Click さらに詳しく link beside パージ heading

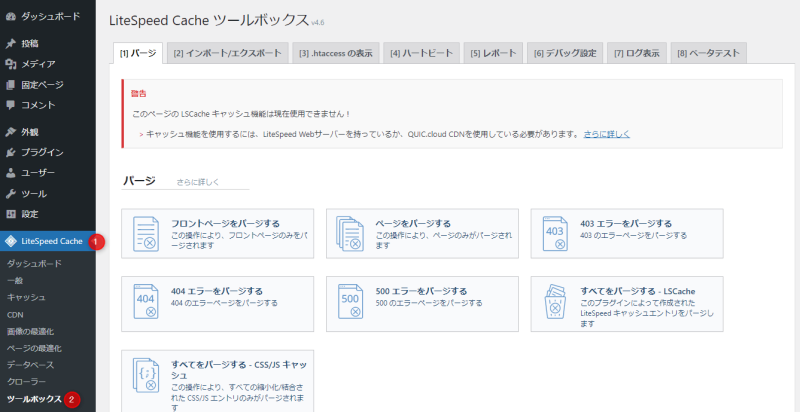(198, 182)
